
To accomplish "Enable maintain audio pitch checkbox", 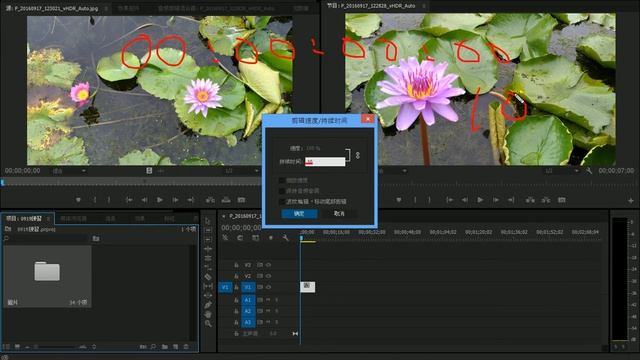I will (x=282, y=191).
